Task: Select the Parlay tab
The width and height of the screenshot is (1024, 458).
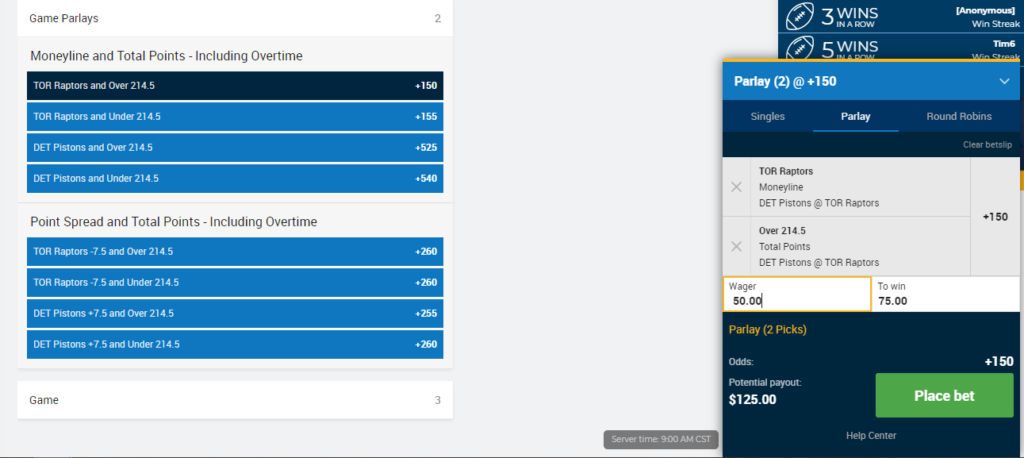Action: tap(856, 116)
